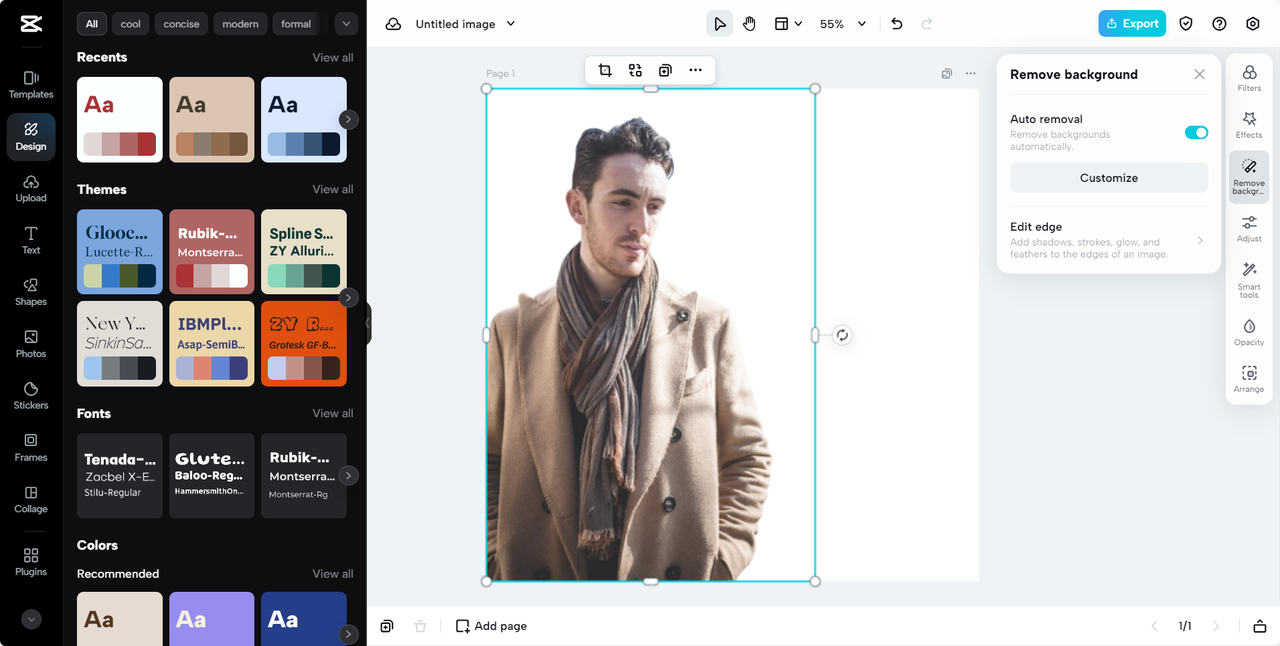
Task: Show next Fonts with arrow
Action: (x=348, y=475)
